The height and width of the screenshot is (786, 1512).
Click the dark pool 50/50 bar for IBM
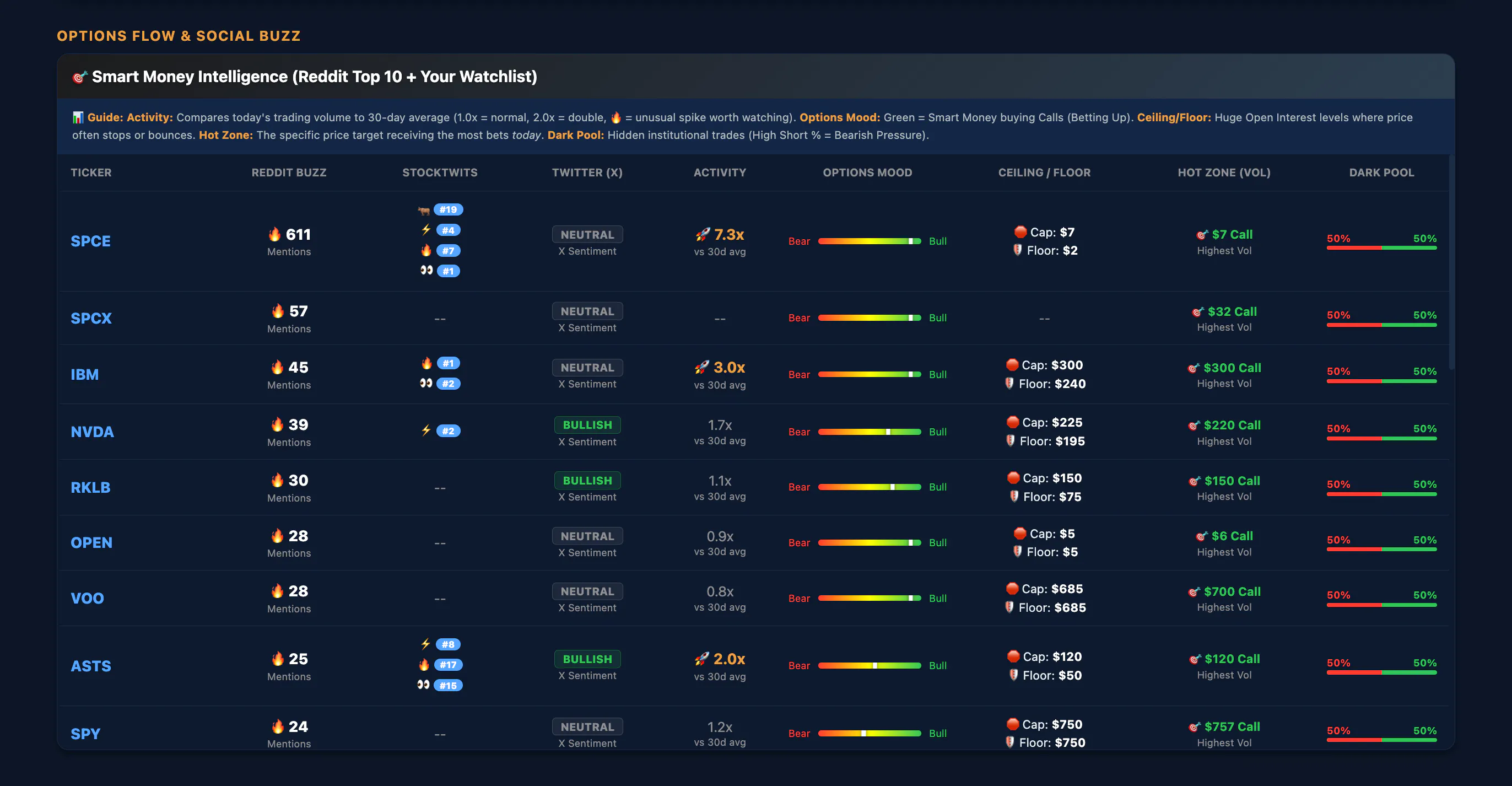1382,381
